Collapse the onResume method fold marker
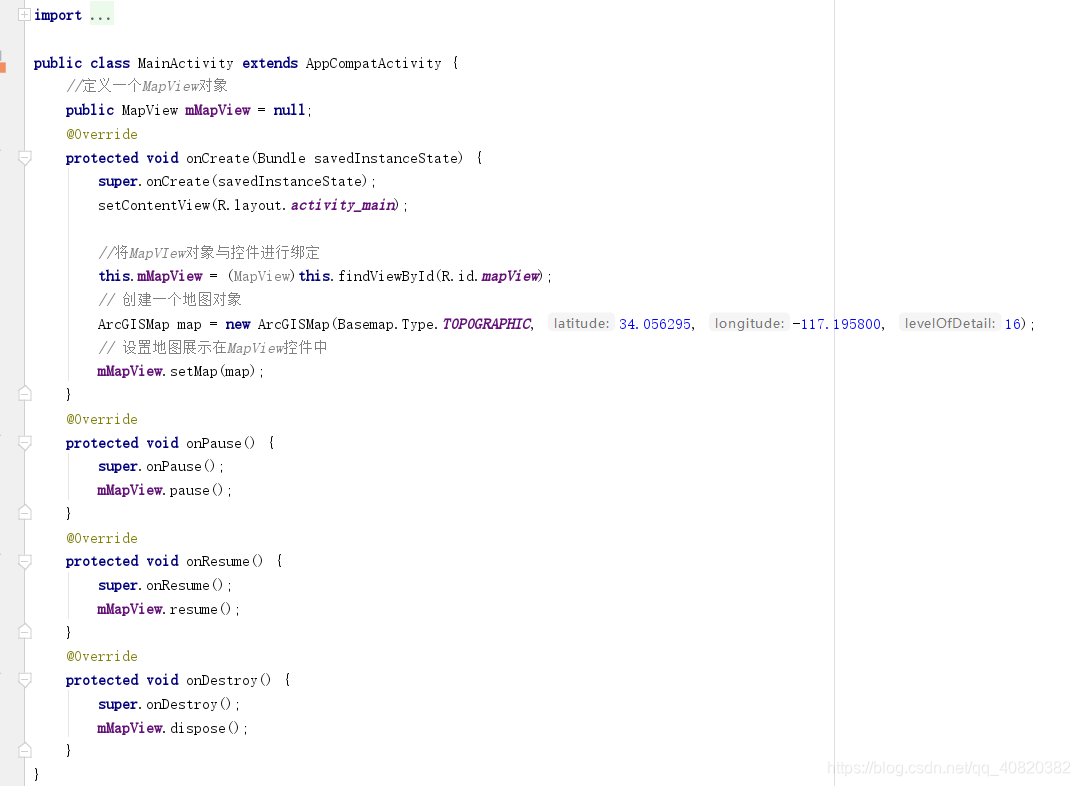This screenshot has height=786, width=1080. [x=24, y=562]
